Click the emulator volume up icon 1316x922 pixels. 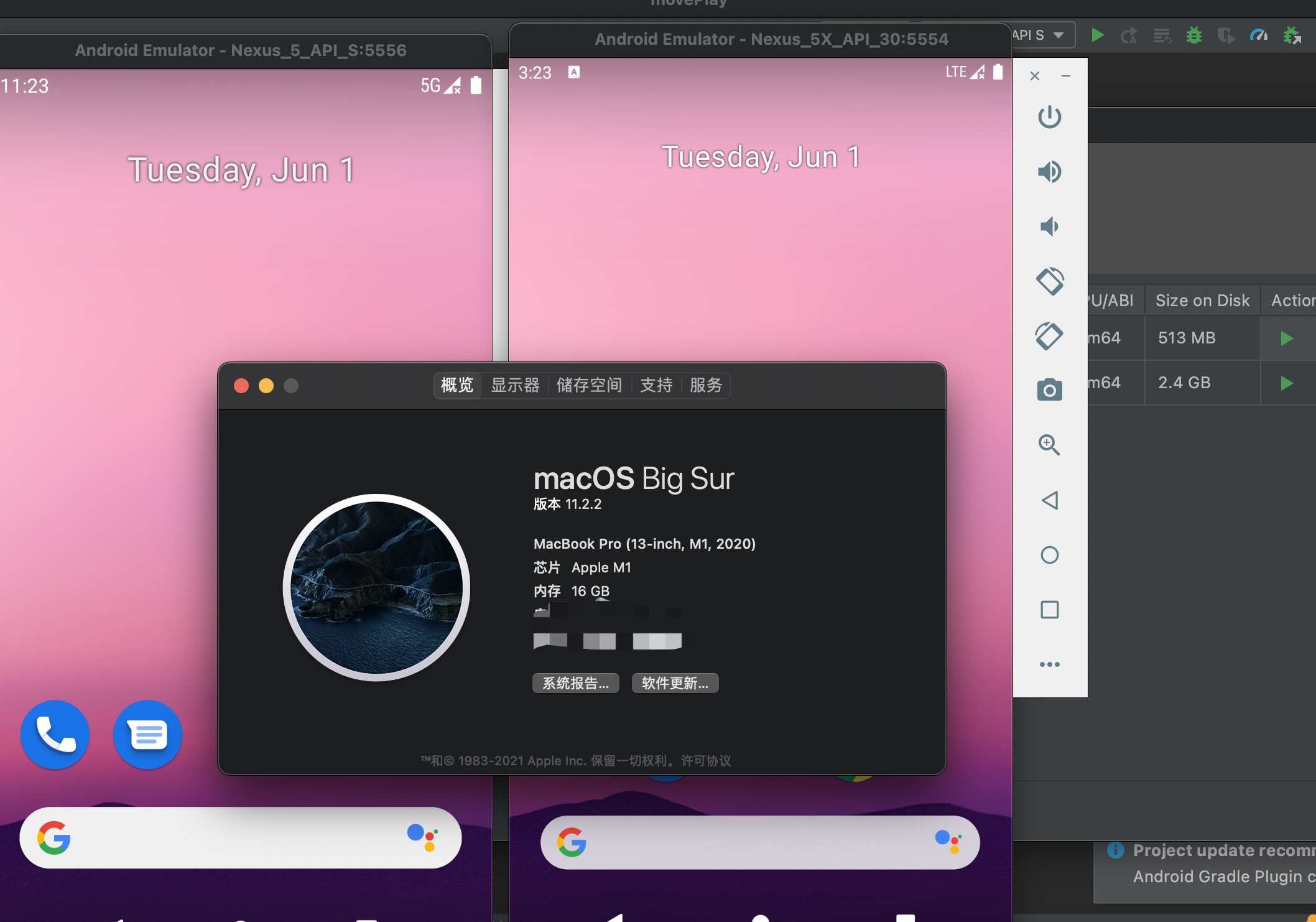1049,172
